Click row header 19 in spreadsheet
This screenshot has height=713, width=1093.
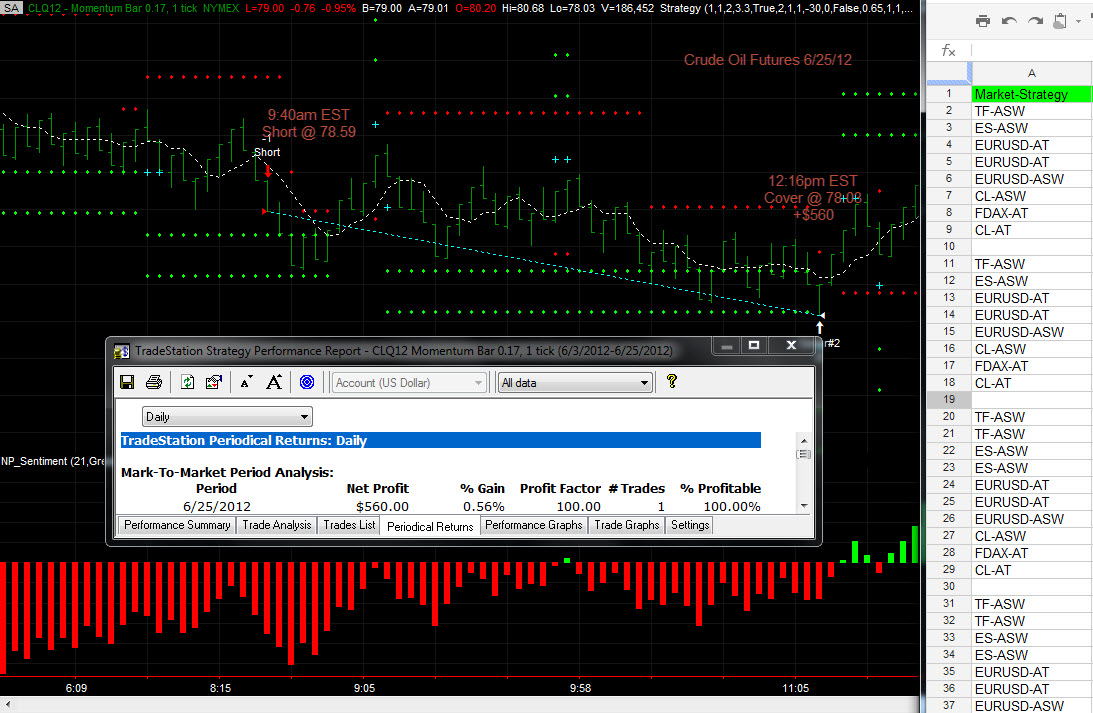[x=949, y=399]
